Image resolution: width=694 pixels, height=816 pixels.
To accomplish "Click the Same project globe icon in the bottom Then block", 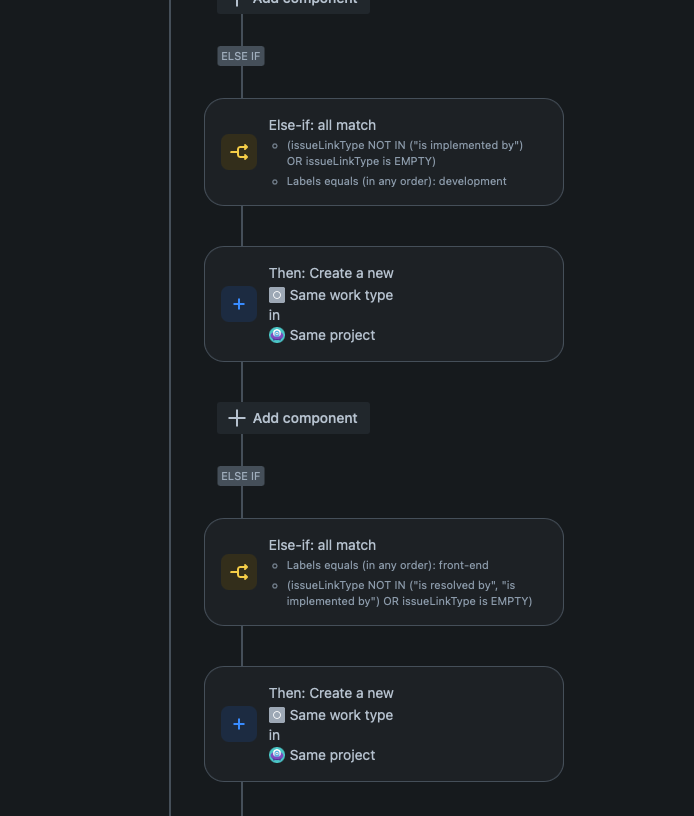I will pos(277,755).
